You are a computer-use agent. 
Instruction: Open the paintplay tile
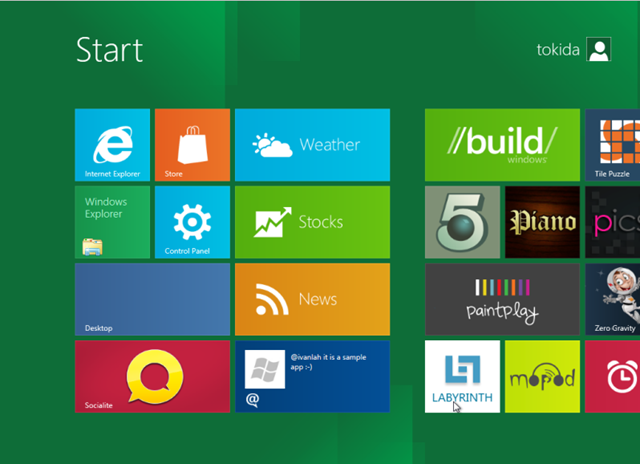tap(502, 299)
